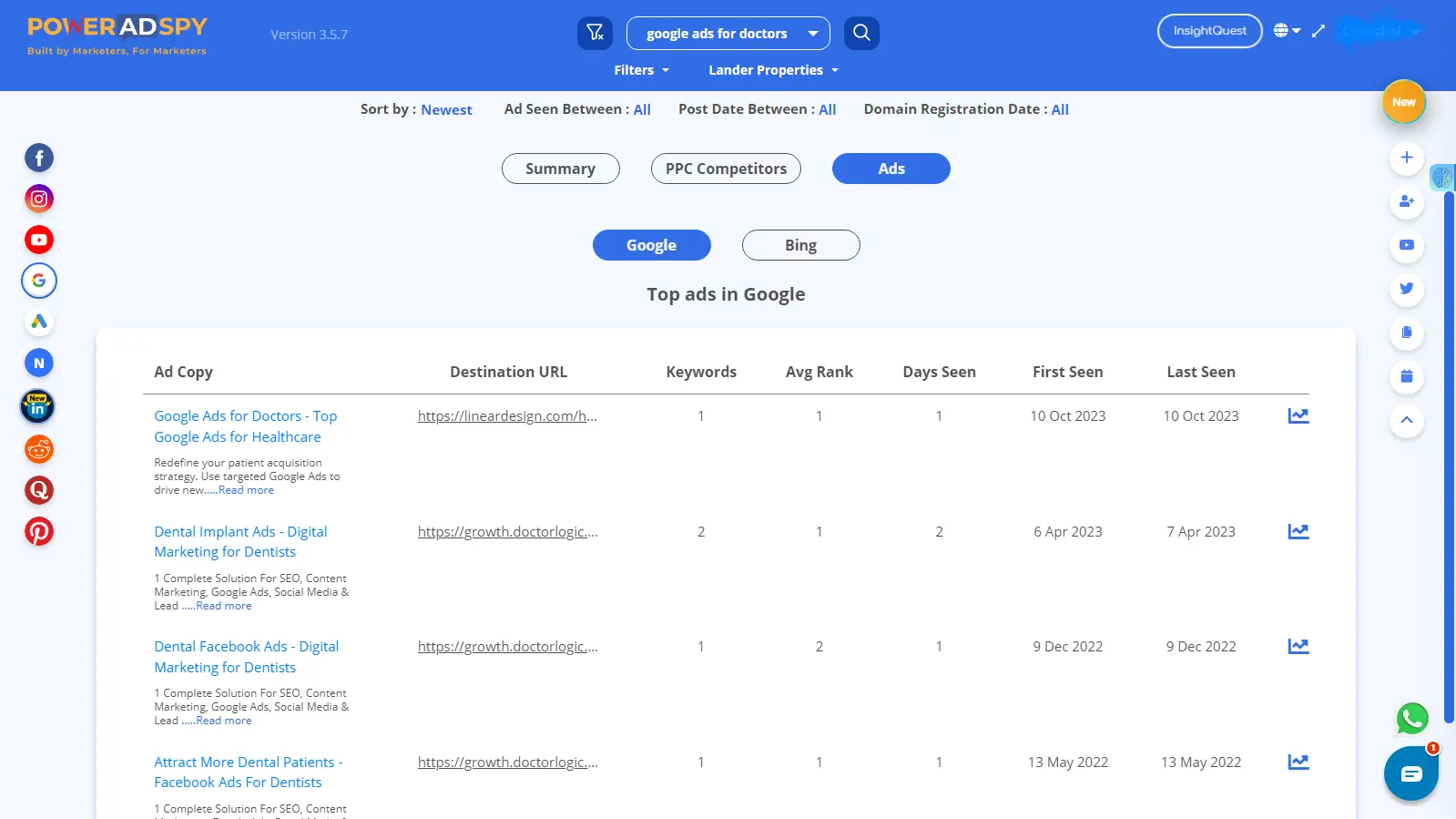The image size is (1456, 819).
Task: Click the '10 Oct 2023' First Seen cell
Action: click(x=1067, y=416)
